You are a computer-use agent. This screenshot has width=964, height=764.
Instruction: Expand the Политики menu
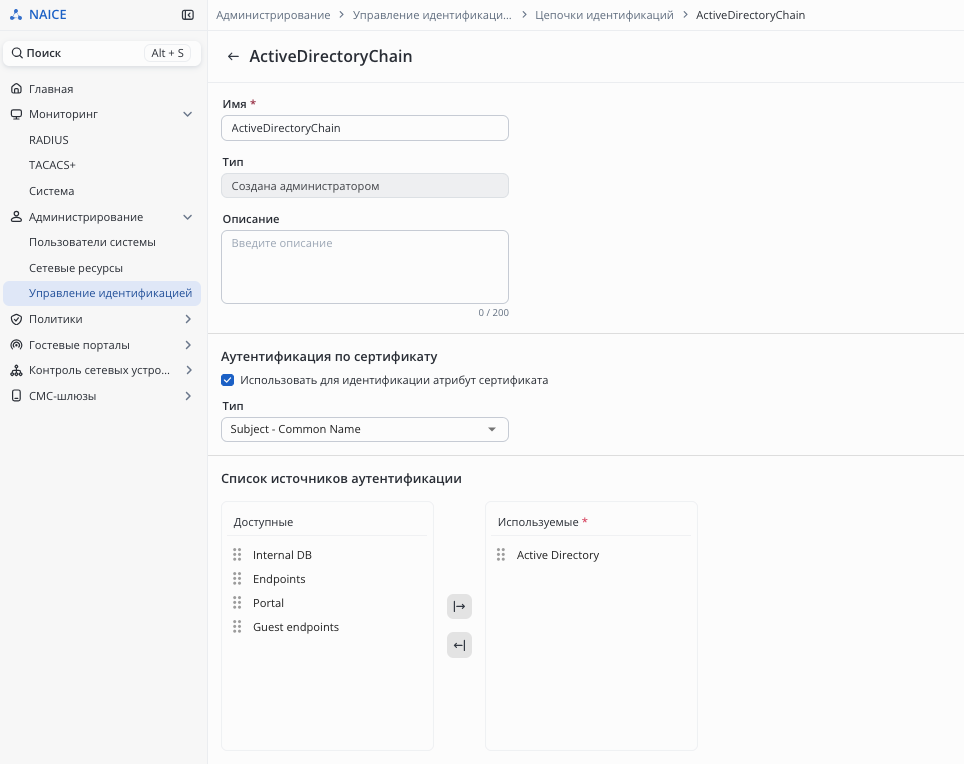[187, 319]
